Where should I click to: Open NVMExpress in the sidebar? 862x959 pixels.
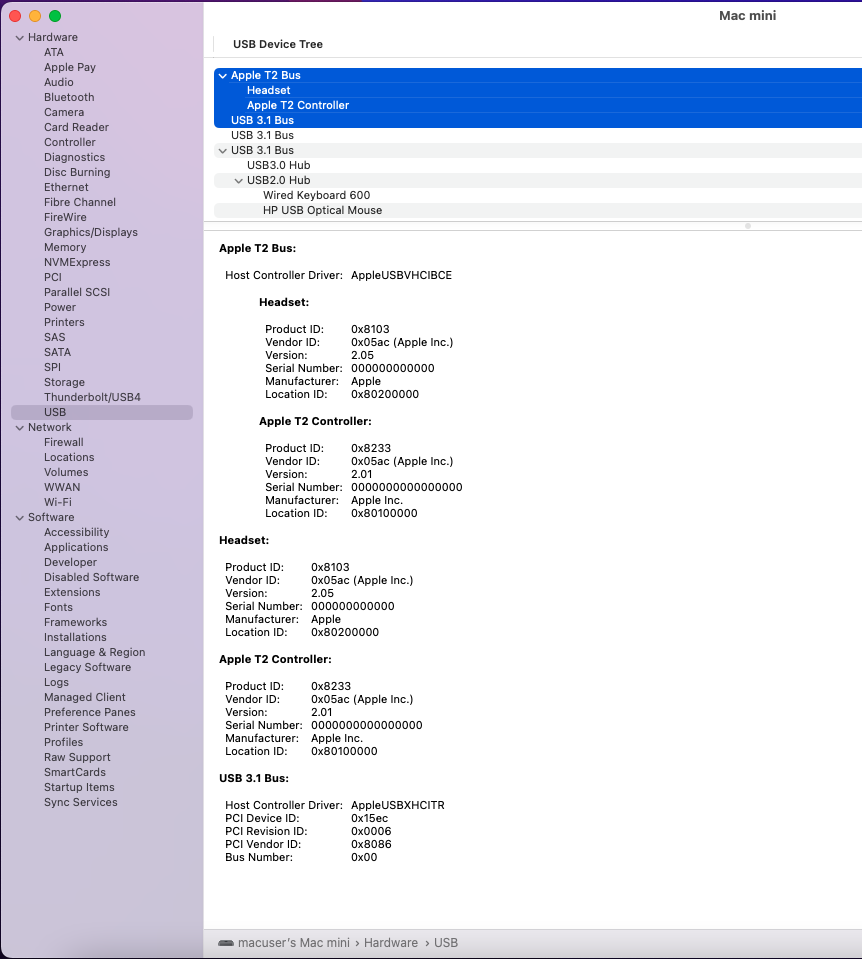pos(77,262)
